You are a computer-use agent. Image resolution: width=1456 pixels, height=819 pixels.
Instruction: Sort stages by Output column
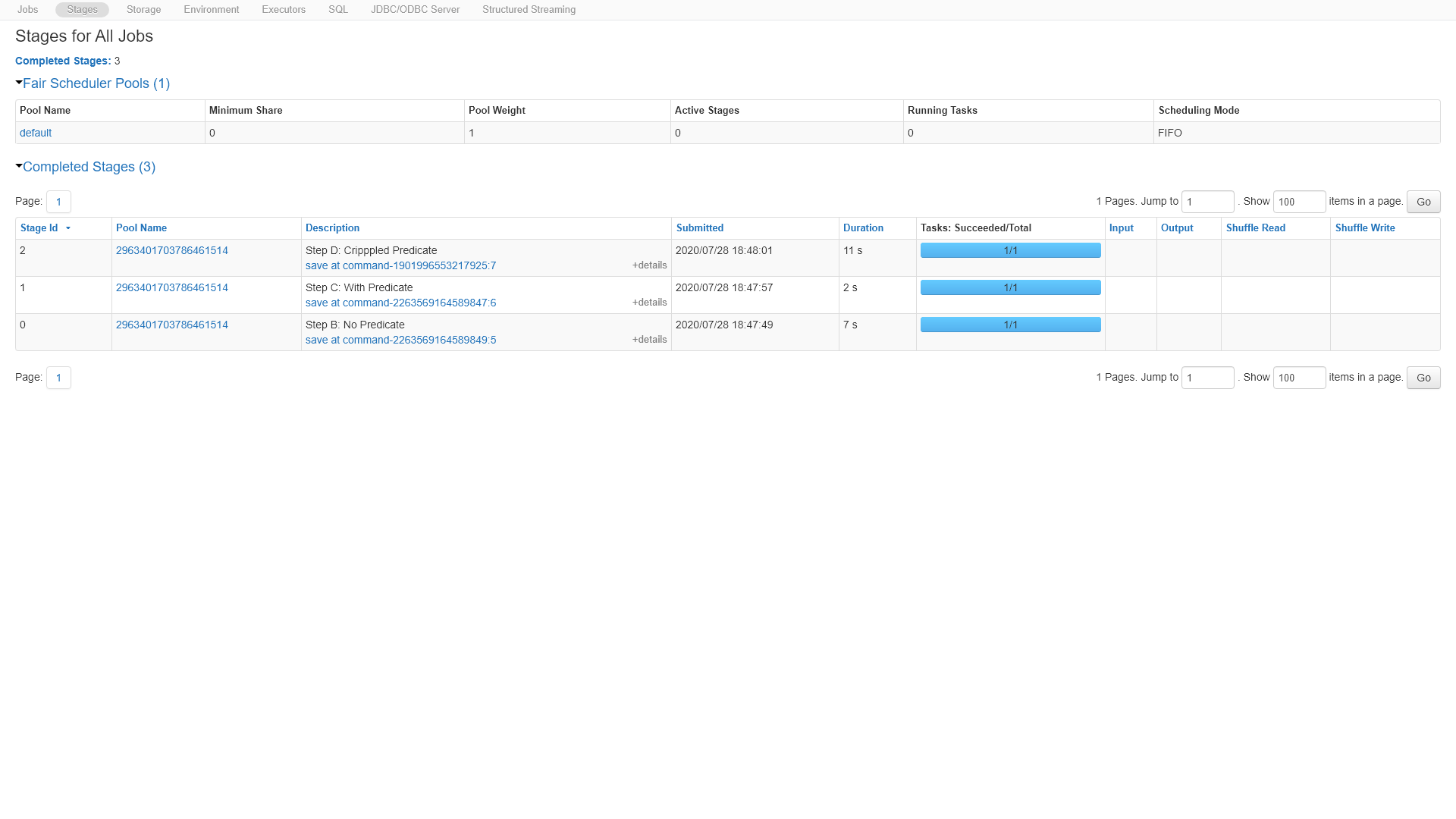pyautogui.click(x=1177, y=227)
